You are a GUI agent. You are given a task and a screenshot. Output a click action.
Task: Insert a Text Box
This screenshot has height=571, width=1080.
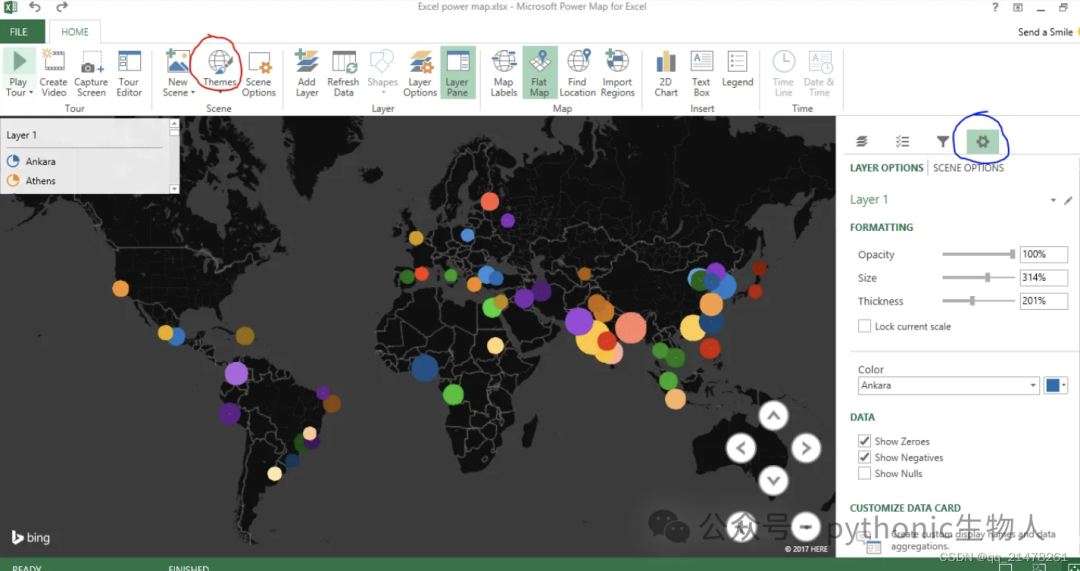pos(702,73)
